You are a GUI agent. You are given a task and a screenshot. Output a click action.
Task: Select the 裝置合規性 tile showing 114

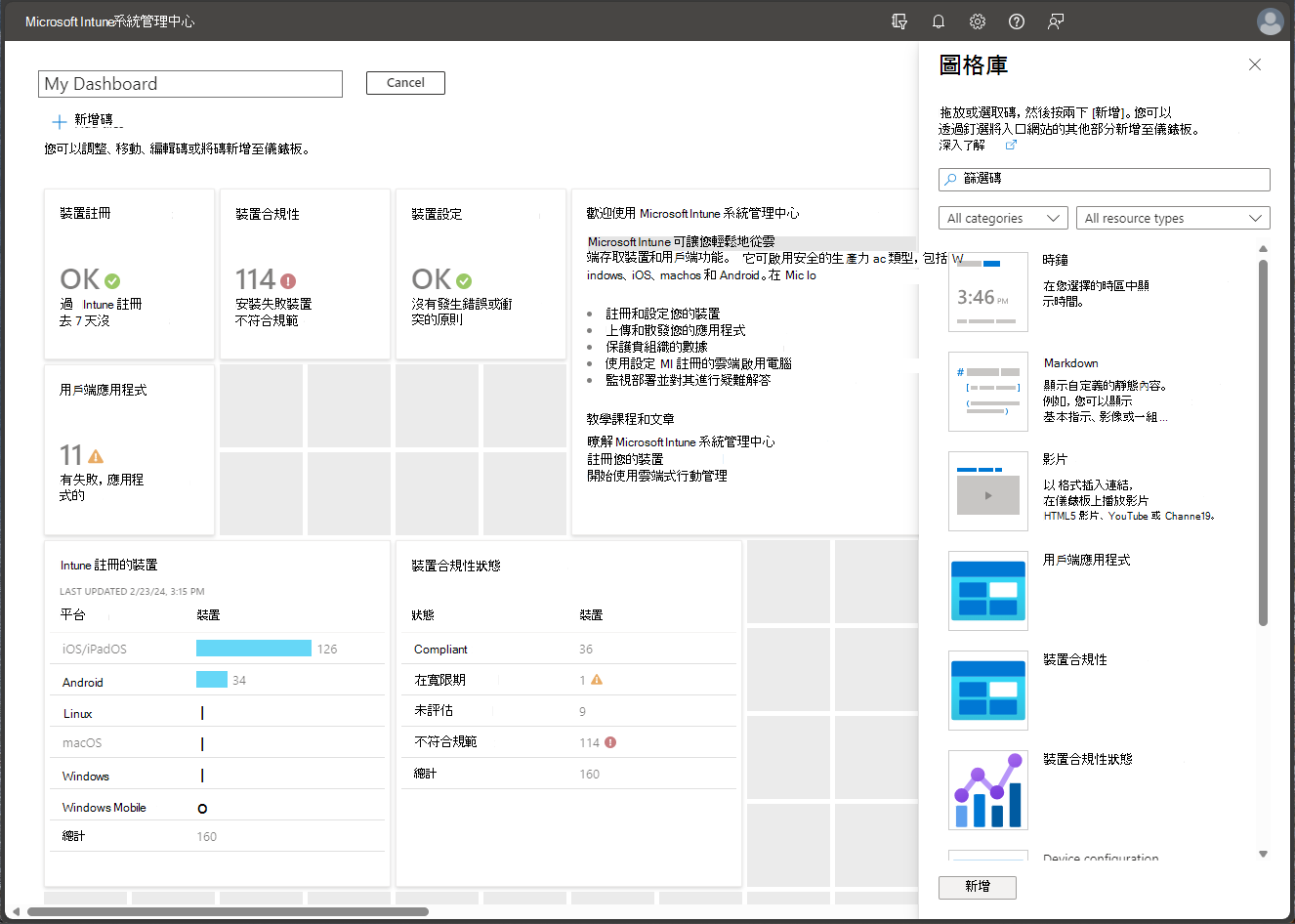[305, 274]
